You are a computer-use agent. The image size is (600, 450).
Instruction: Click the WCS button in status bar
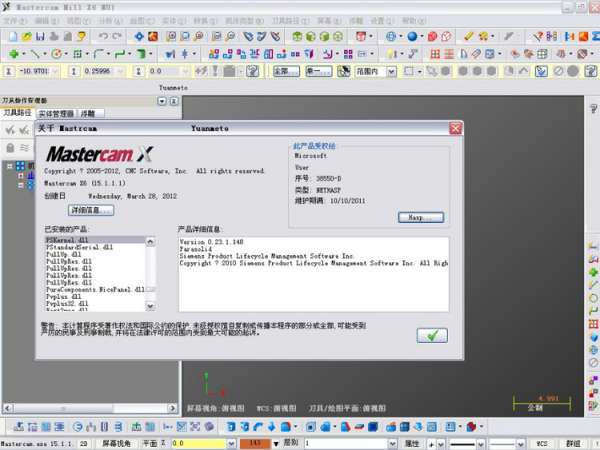click(x=541, y=443)
